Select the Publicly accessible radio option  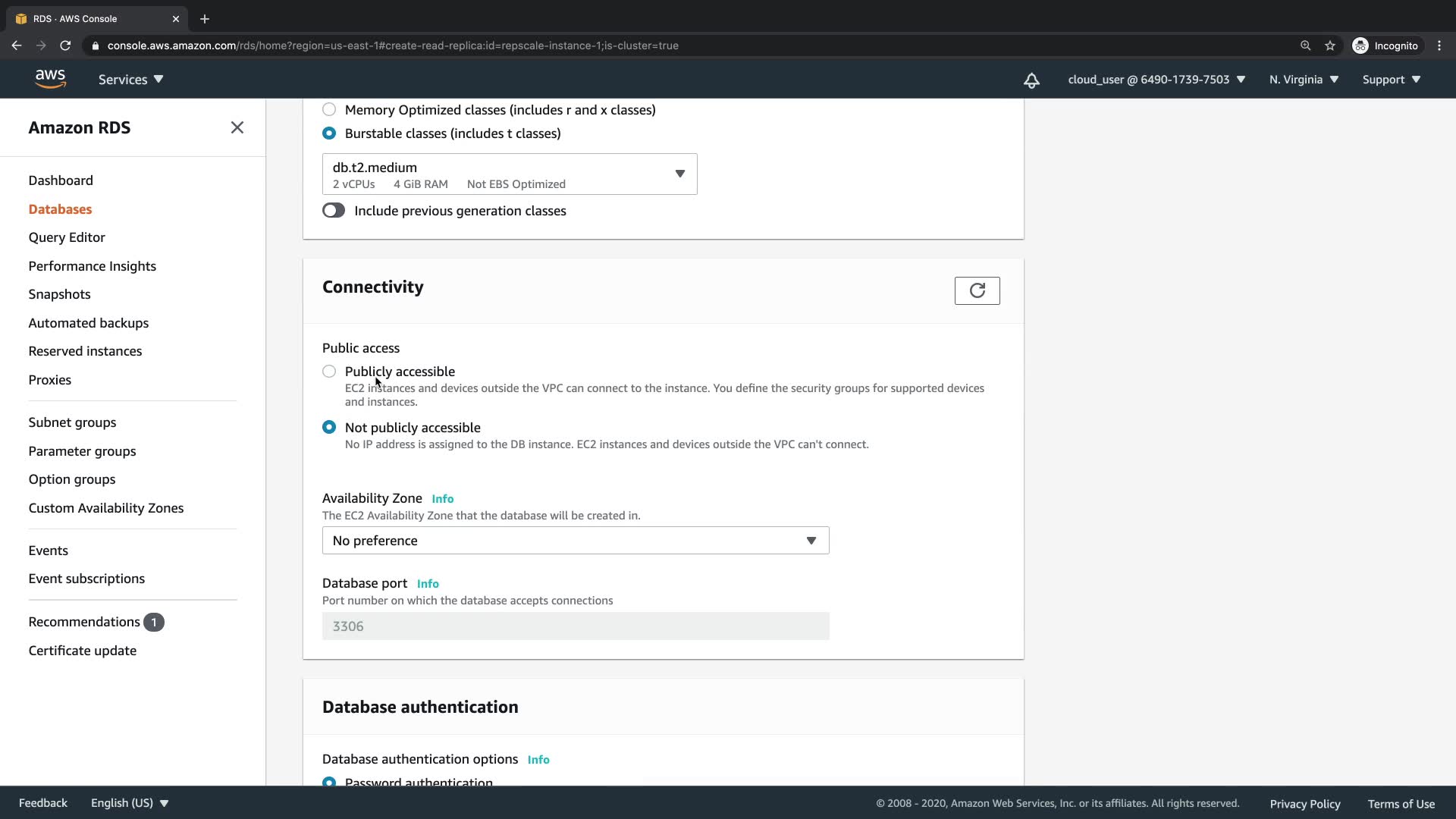pyautogui.click(x=329, y=372)
